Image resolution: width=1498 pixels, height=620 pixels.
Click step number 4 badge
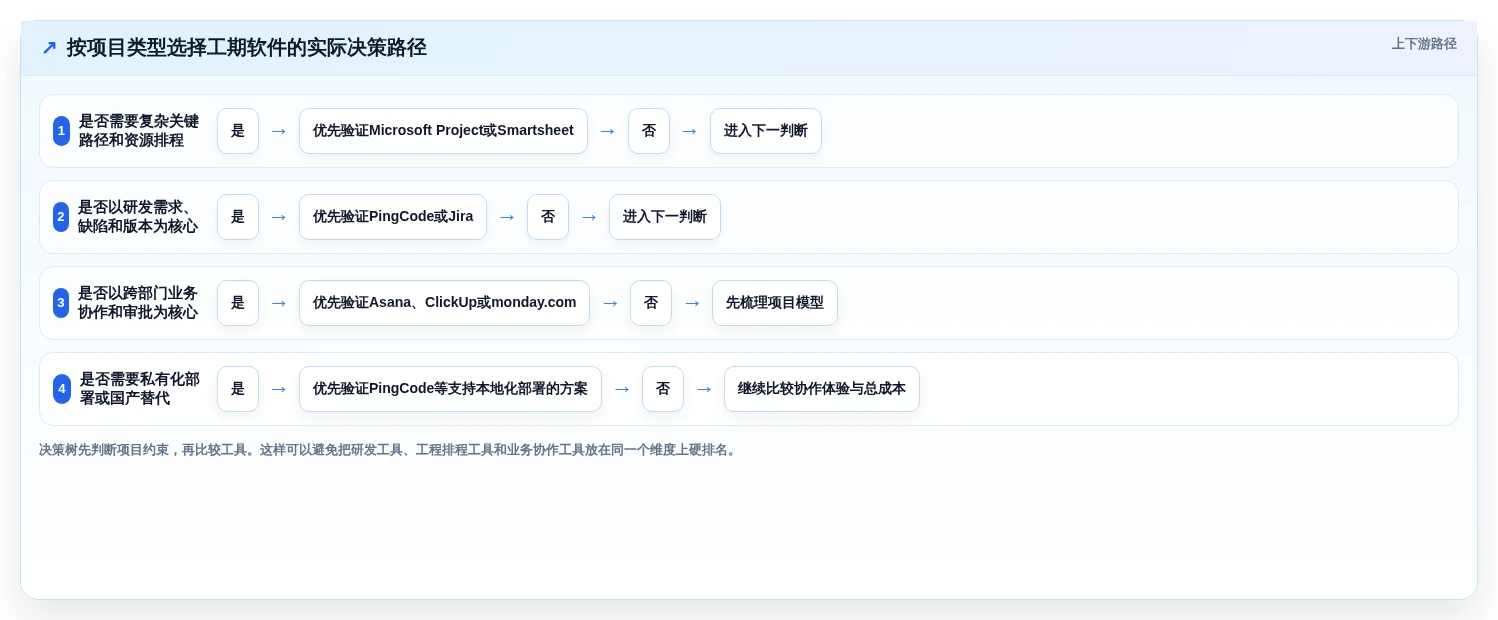[x=62, y=389]
